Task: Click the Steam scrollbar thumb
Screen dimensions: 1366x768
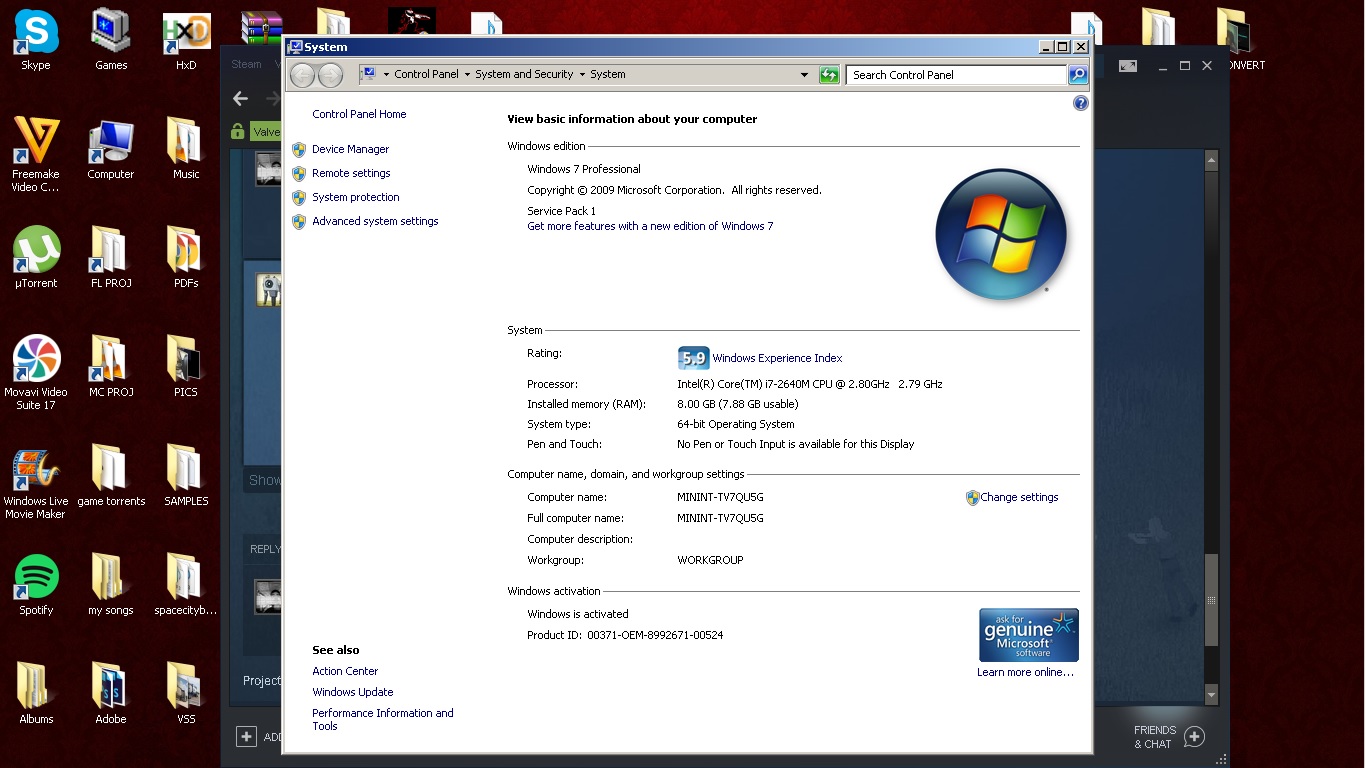Action: [1211, 600]
